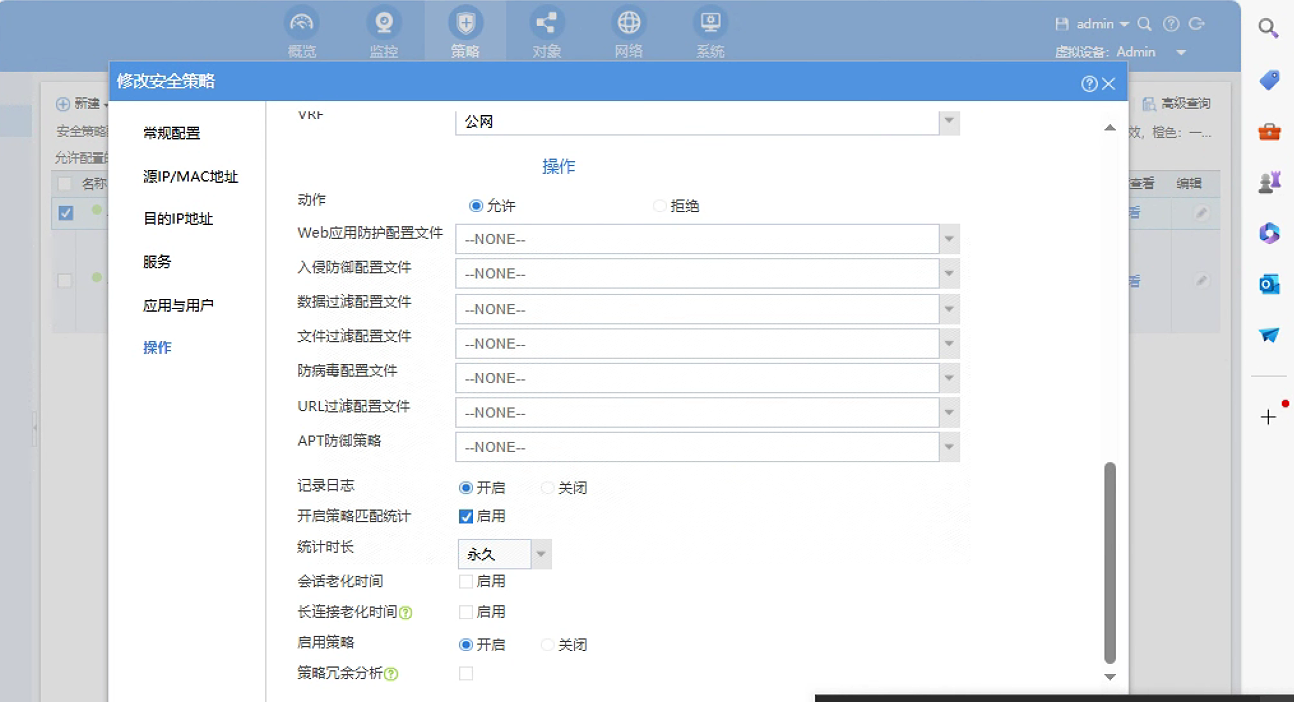Expand the admin user dropdown

pos(1125,24)
